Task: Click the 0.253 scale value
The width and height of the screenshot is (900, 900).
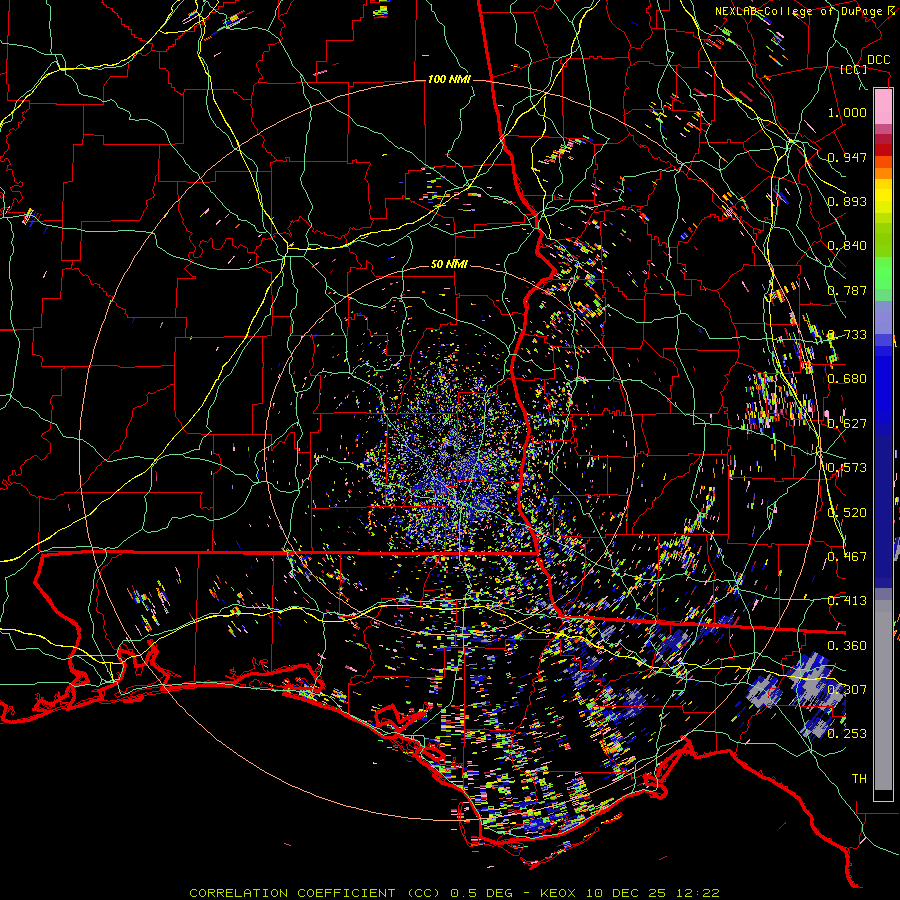Action: pos(847,734)
